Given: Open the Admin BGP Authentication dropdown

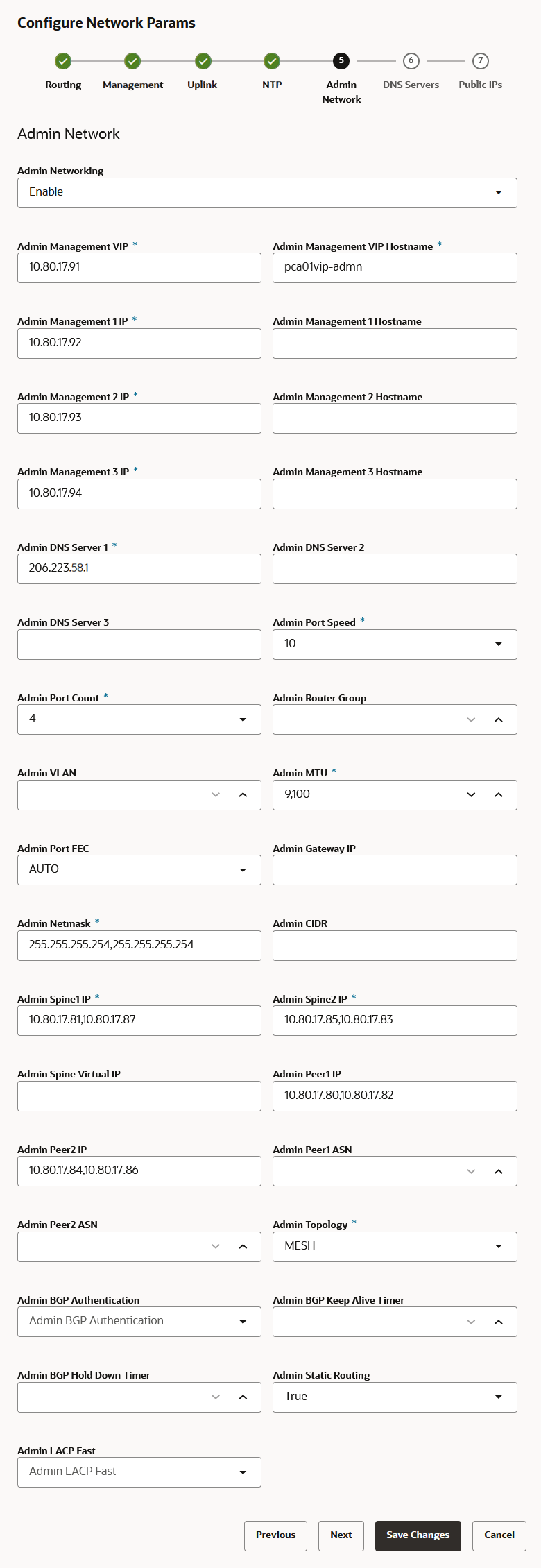Looking at the screenshot, I should (x=243, y=1321).
